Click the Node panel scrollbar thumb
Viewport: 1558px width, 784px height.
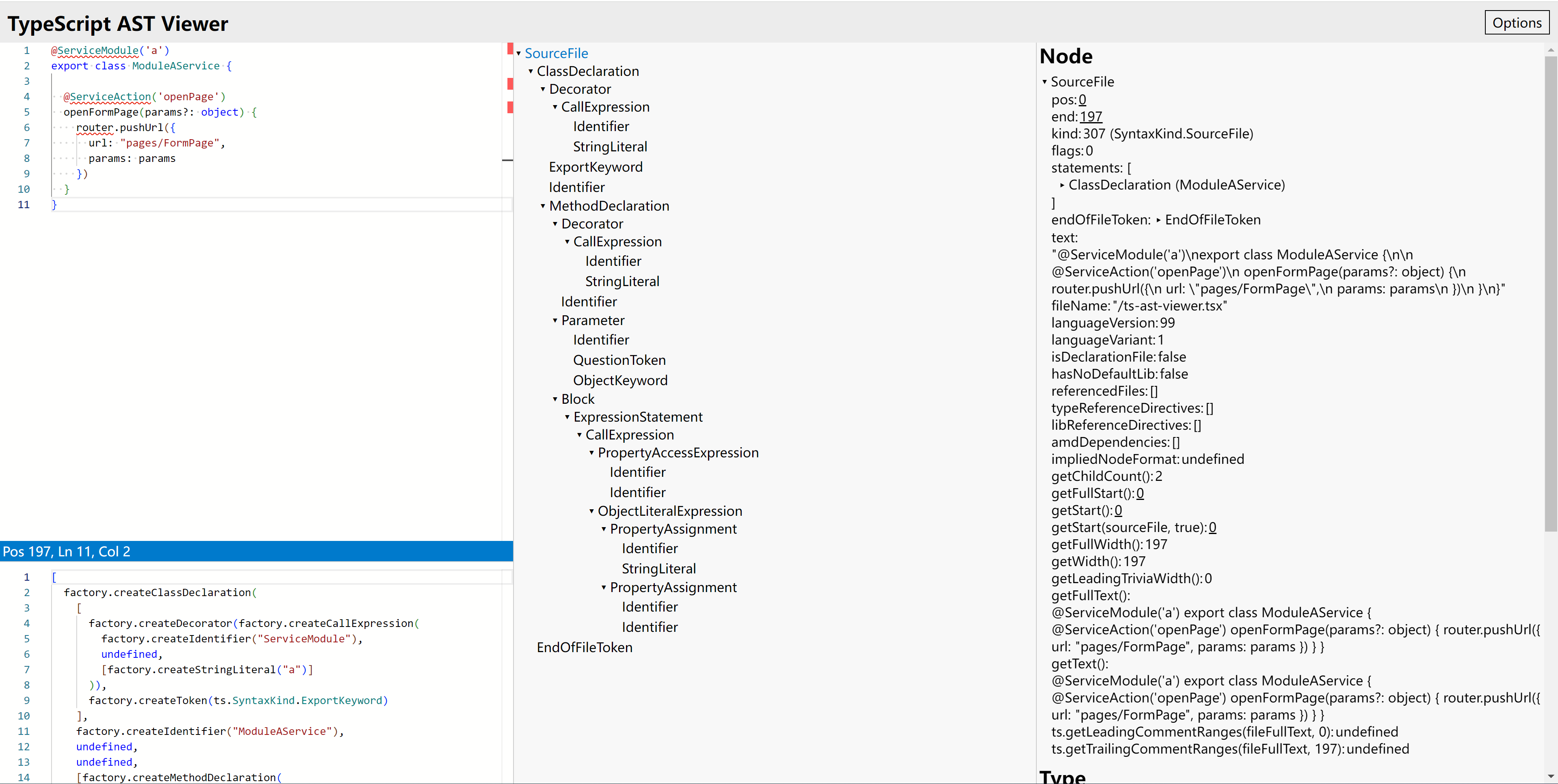pyautogui.click(x=1550, y=293)
